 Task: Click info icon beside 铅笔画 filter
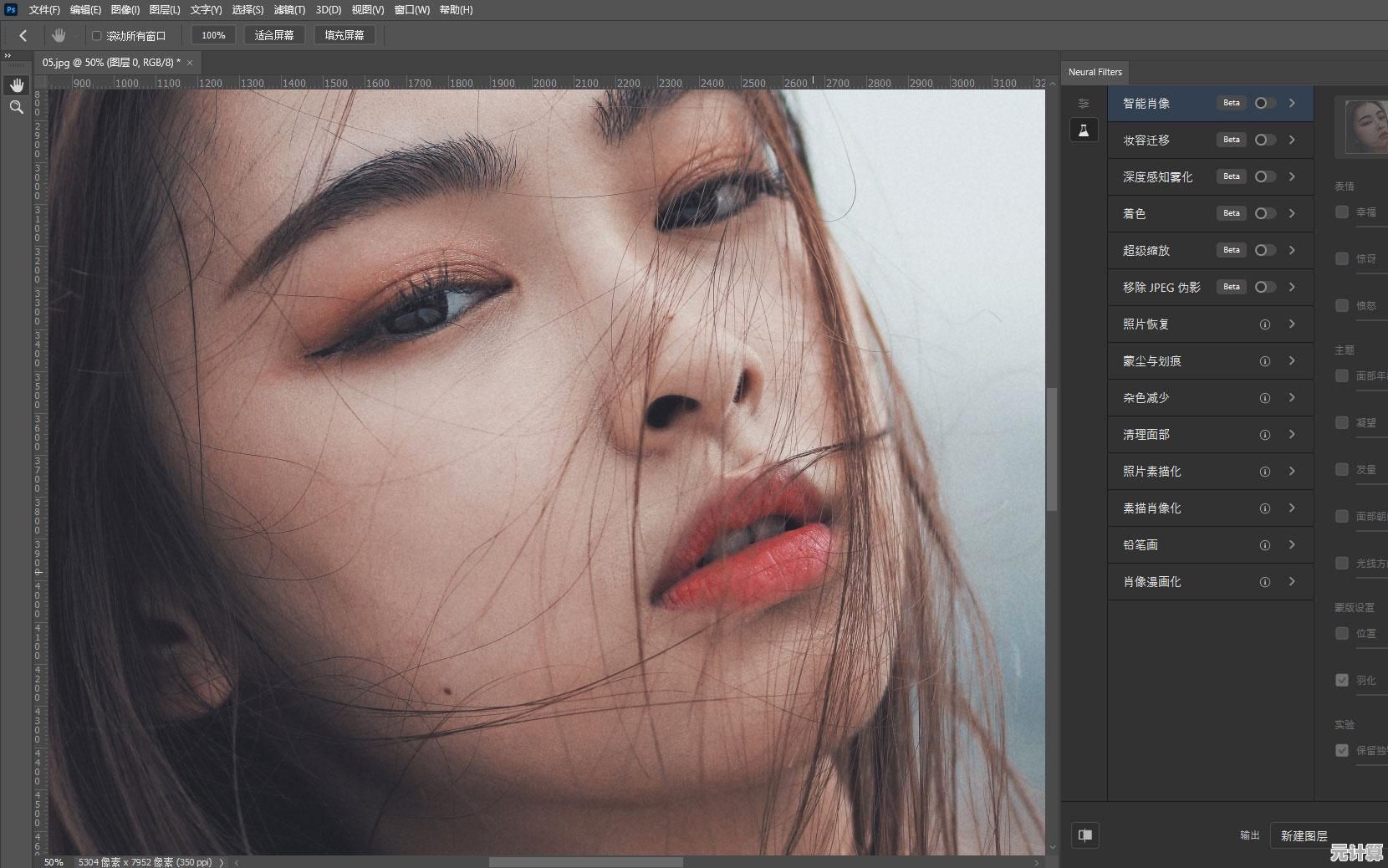click(1264, 545)
